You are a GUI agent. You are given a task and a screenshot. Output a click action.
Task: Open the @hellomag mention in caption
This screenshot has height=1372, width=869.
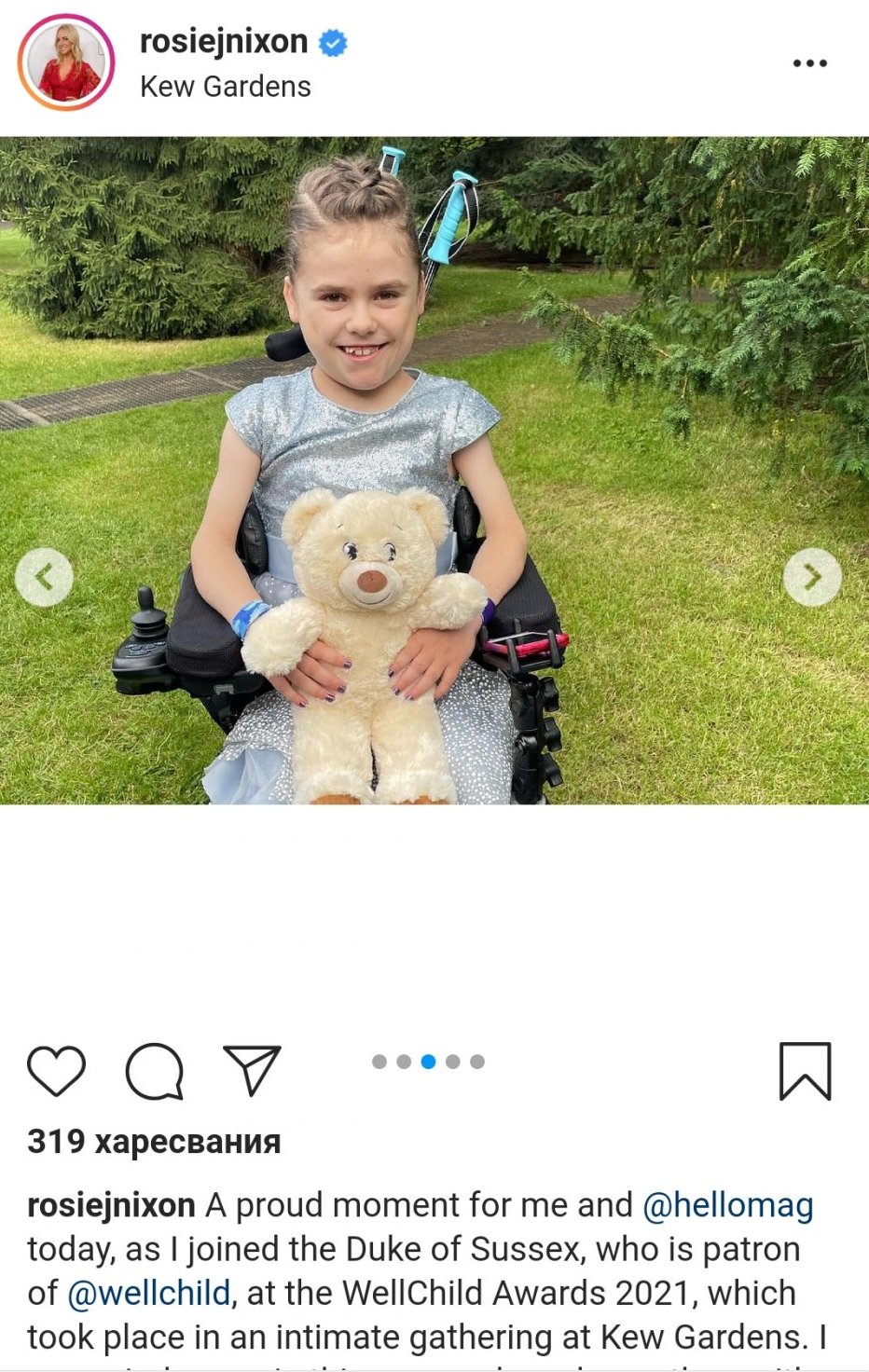click(x=728, y=1205)
